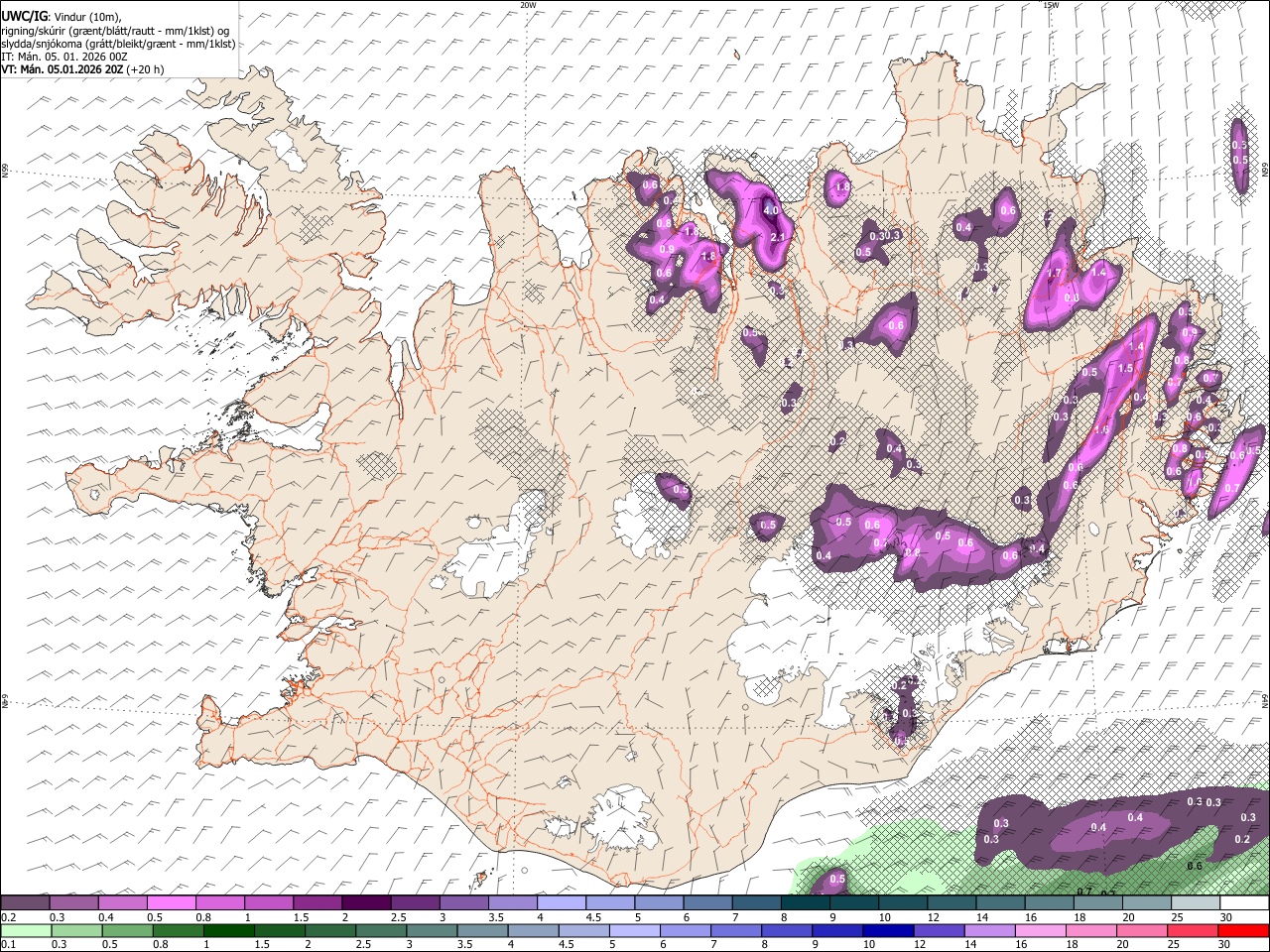
Task: Pick the snow-scale swatch starting at 3
Action: click(x=463, y=902)
